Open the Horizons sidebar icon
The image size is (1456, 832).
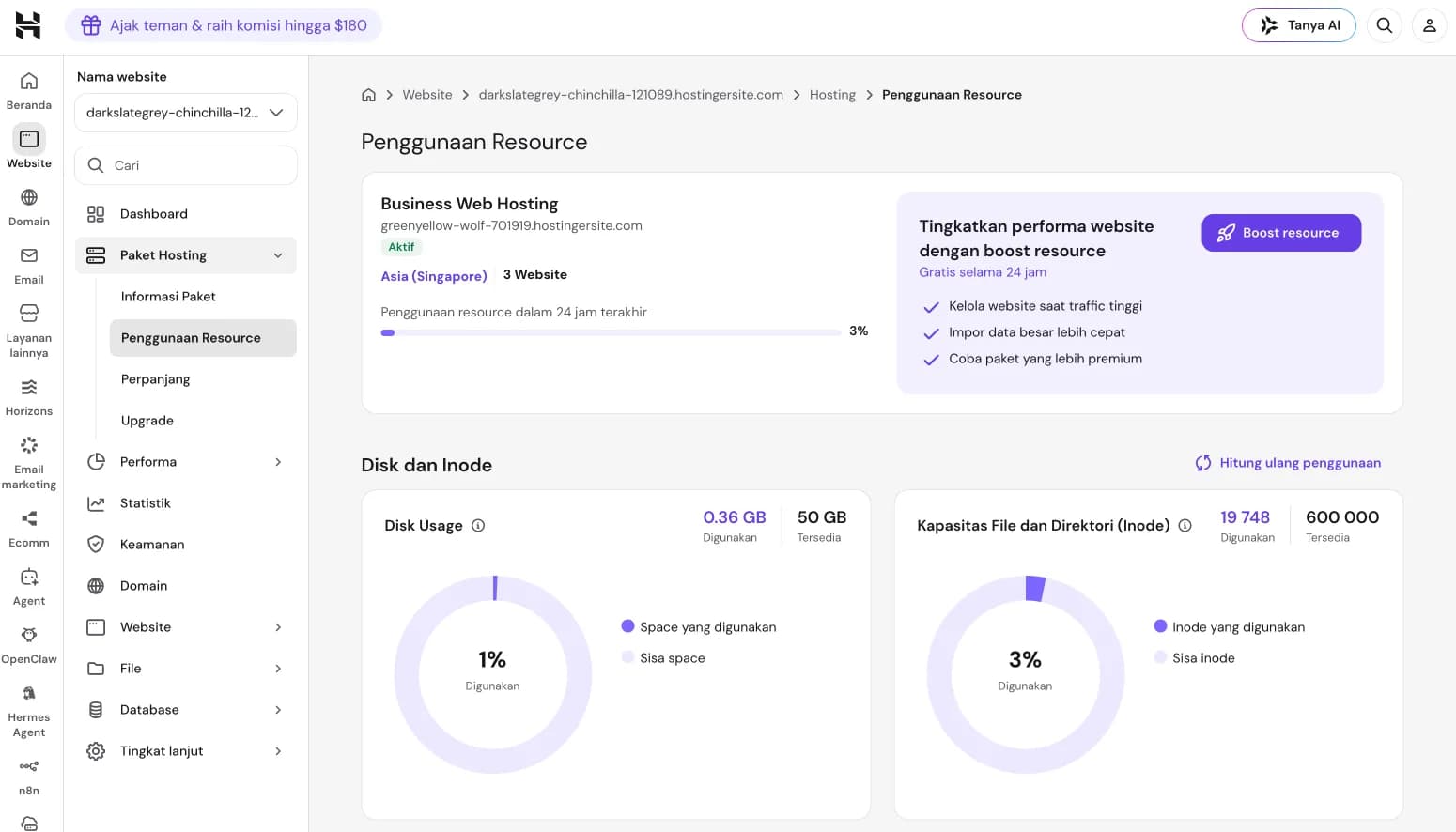(x=29, y=387)
